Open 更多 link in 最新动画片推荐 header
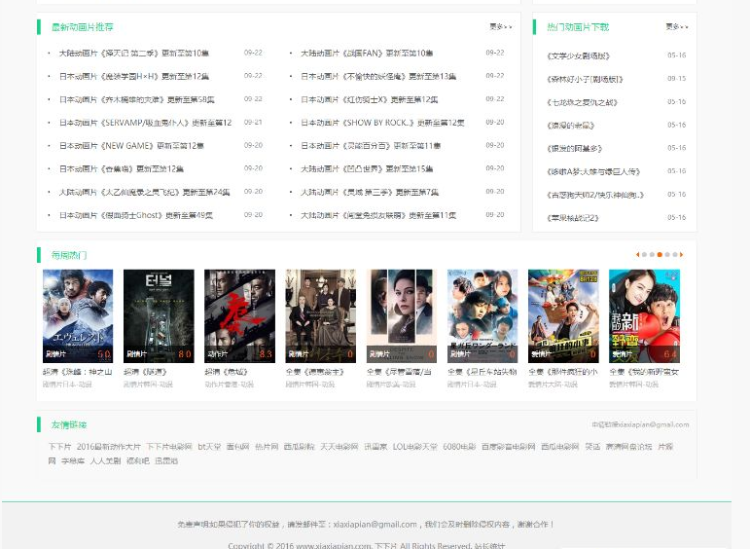This screenshot has width=750, height=549. (x=500, y=27)
